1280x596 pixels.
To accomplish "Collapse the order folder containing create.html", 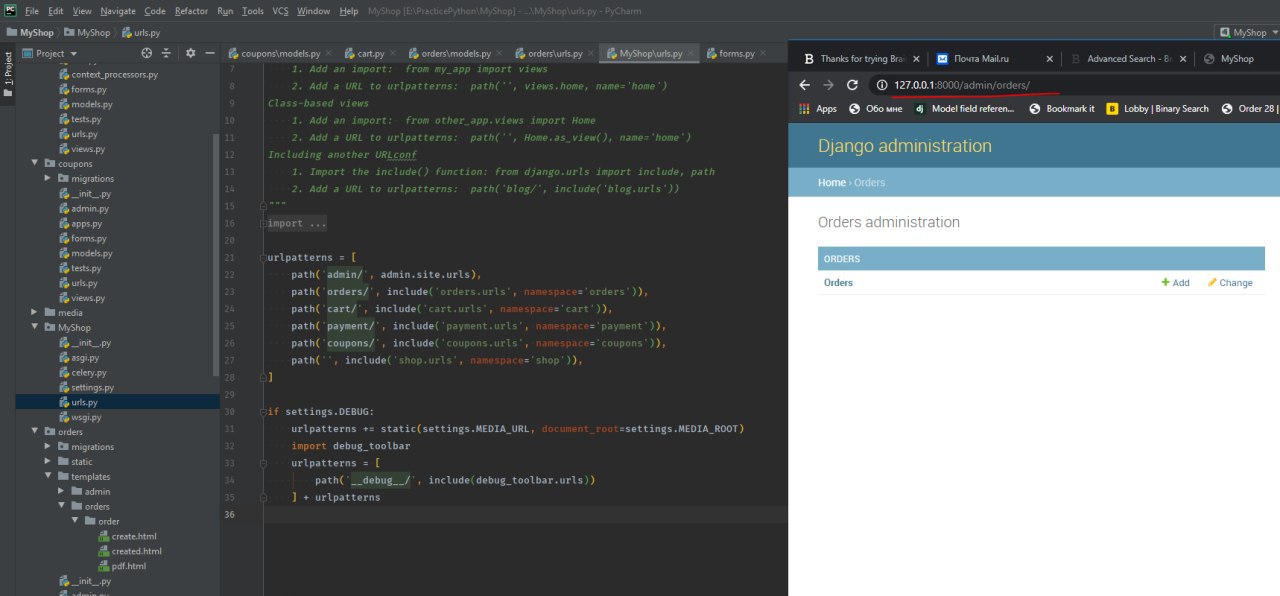I will (75, 521).
